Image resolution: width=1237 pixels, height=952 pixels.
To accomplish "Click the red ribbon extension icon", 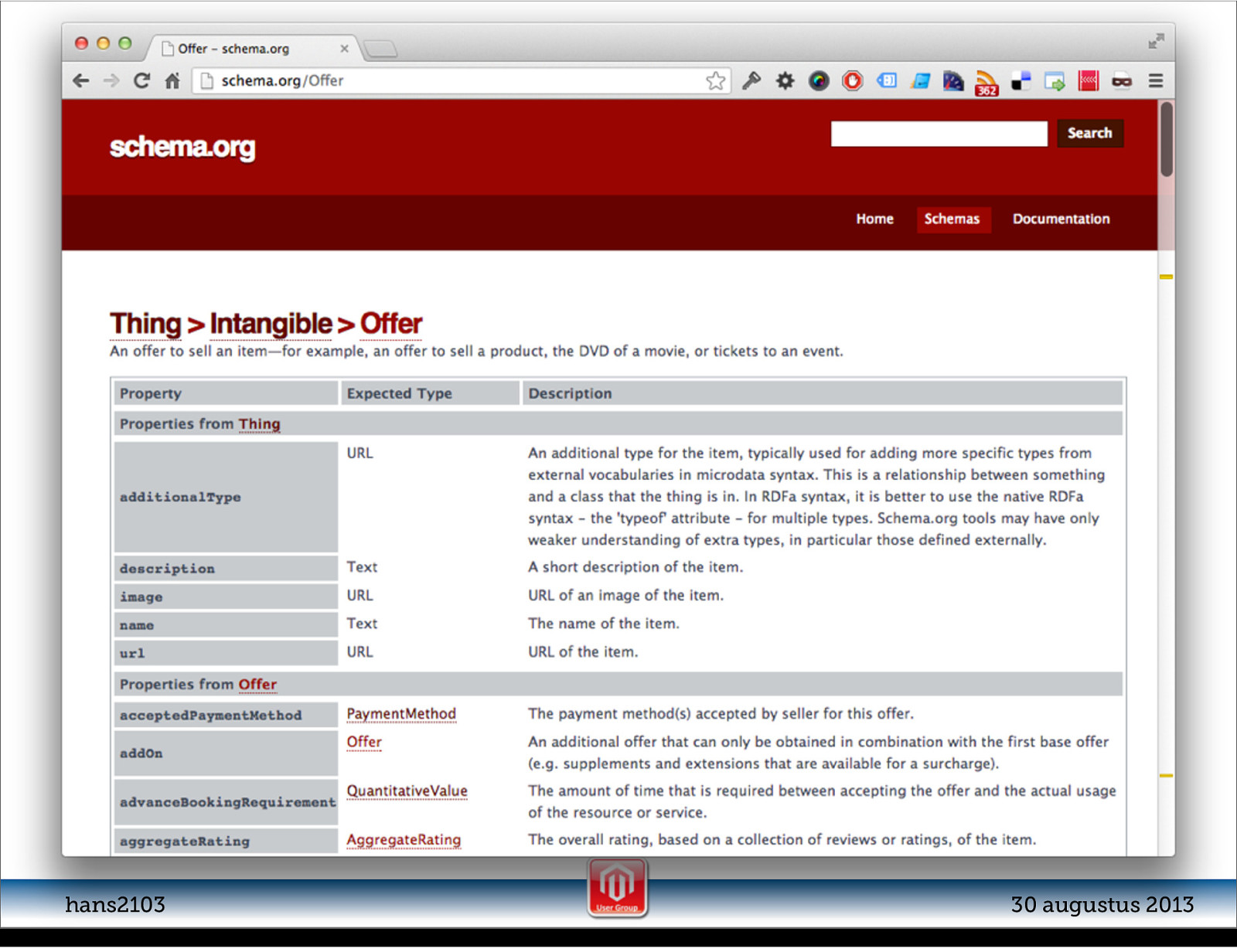I will tap(1089, 80).
